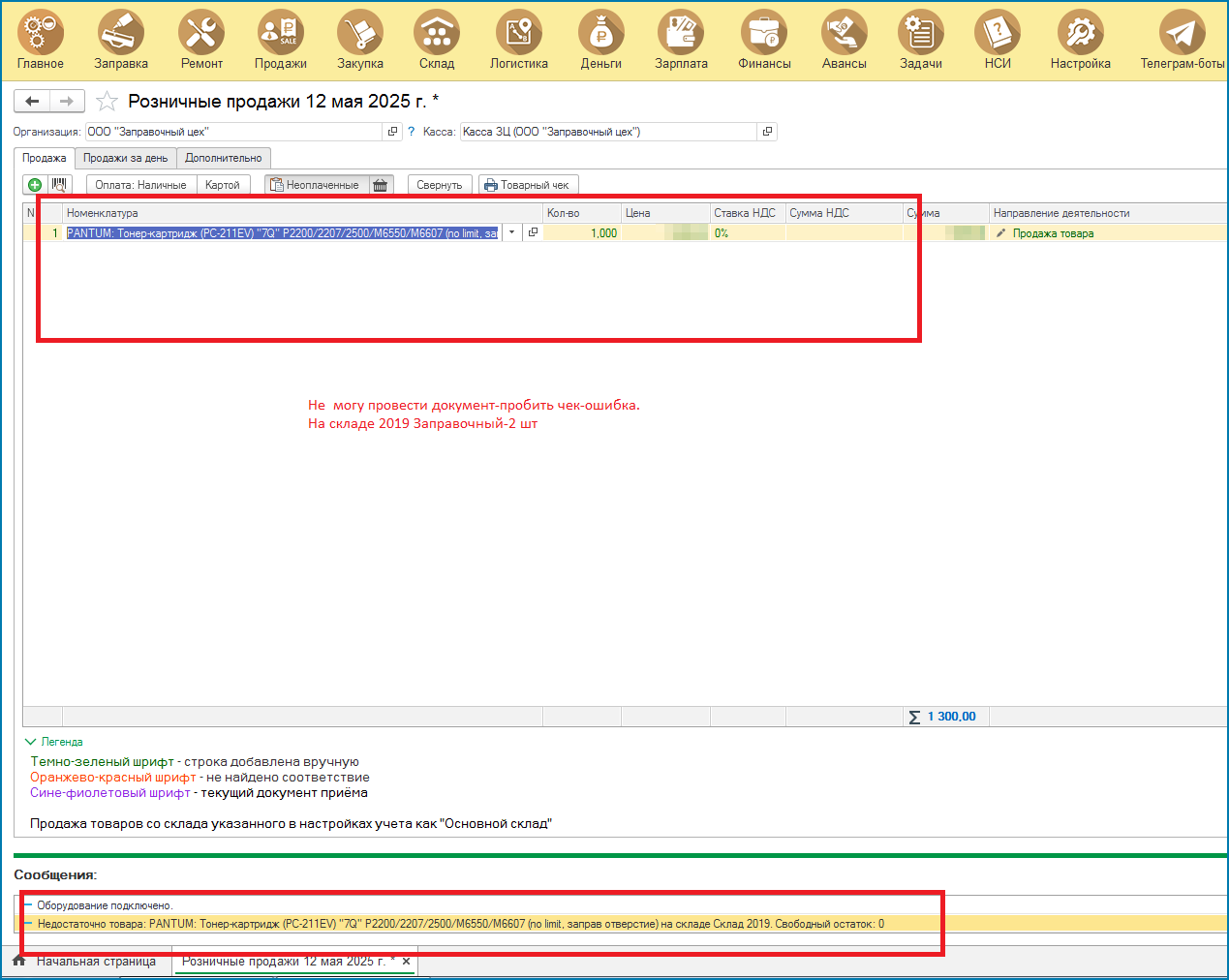Open the Деньги section
The height and width of the screenshot is (980, 1229).
[601, 41]
